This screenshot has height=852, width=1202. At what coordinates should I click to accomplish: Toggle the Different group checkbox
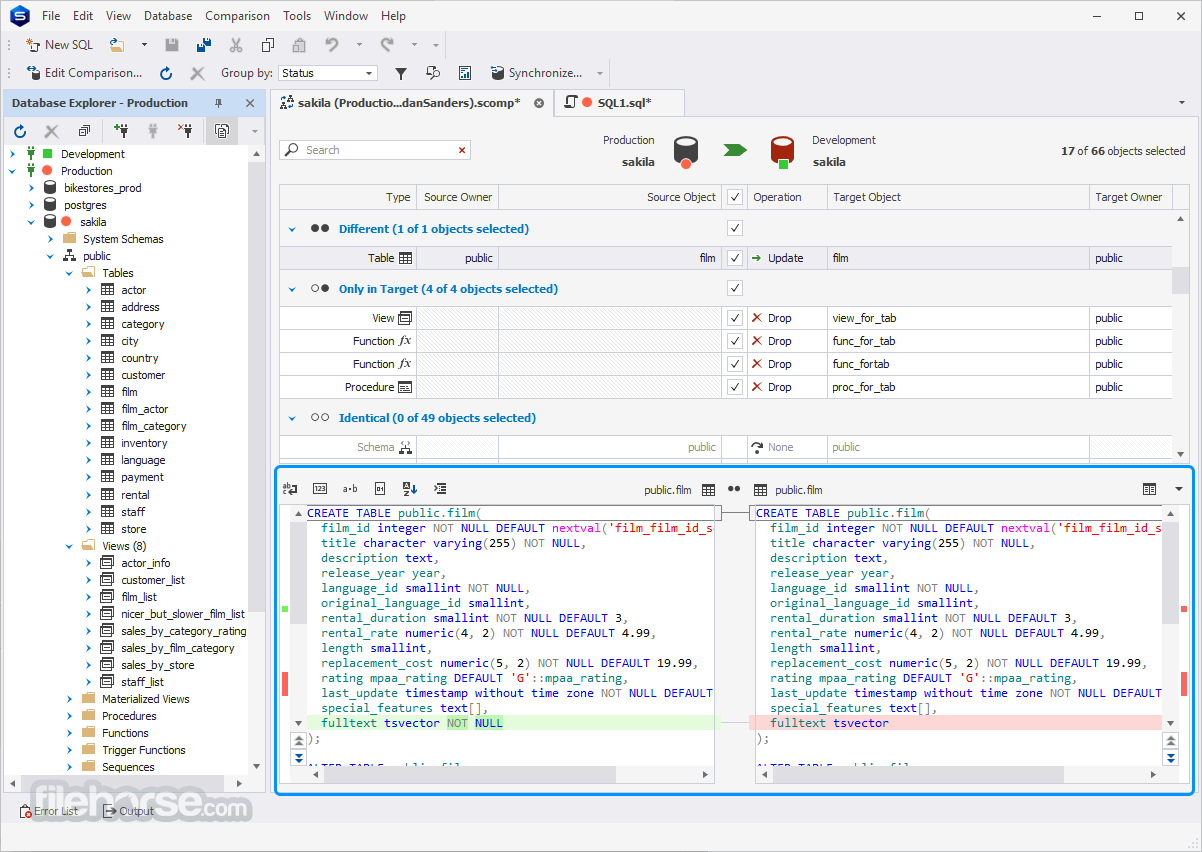point(735,228)
